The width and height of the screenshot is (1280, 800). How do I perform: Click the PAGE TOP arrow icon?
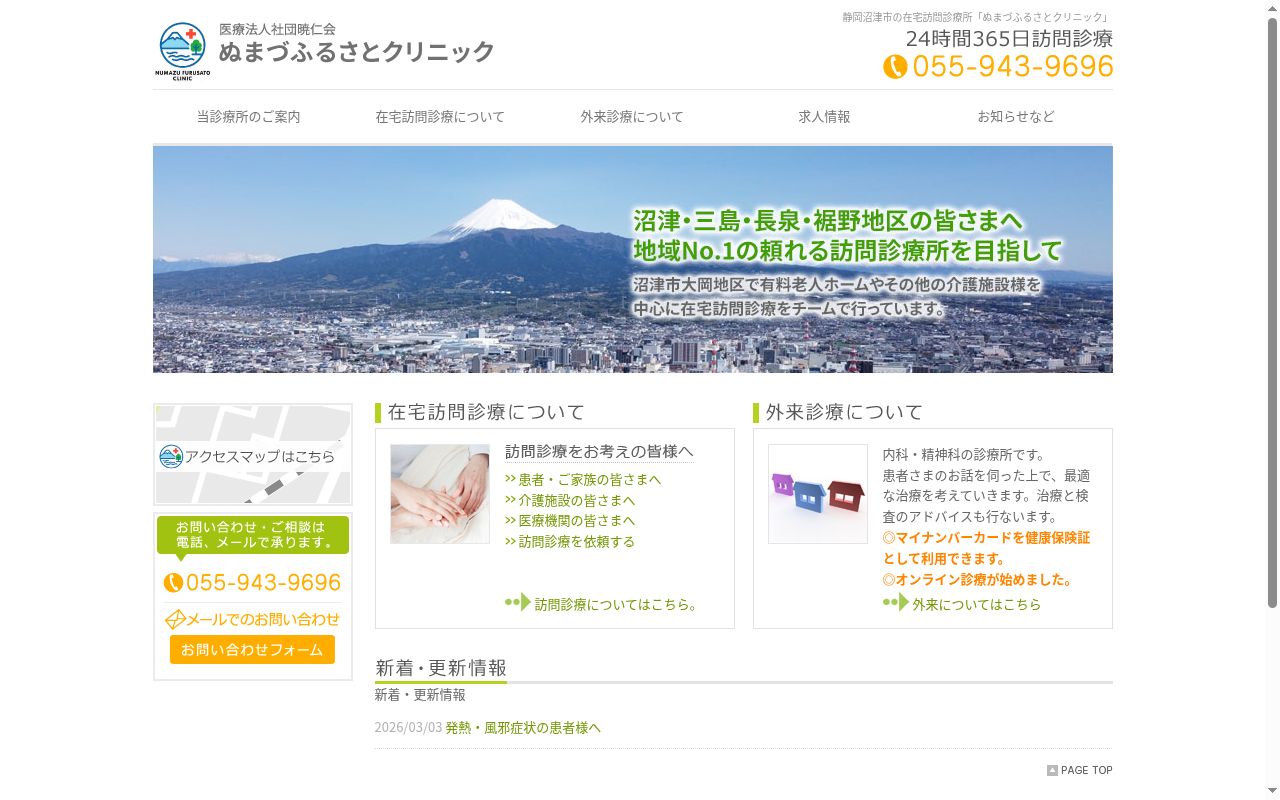click(x=1052, y=770)
